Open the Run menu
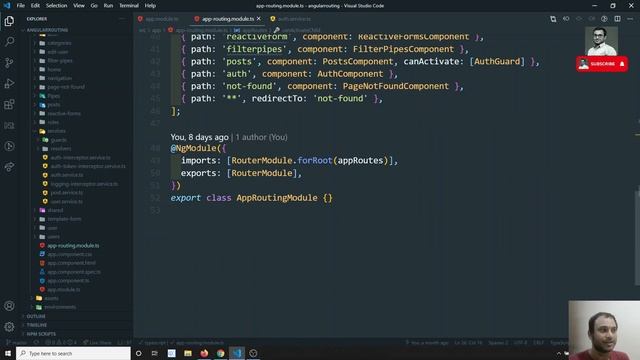The width and height of the screenshot is (640, 360). [x=108, y=6]
